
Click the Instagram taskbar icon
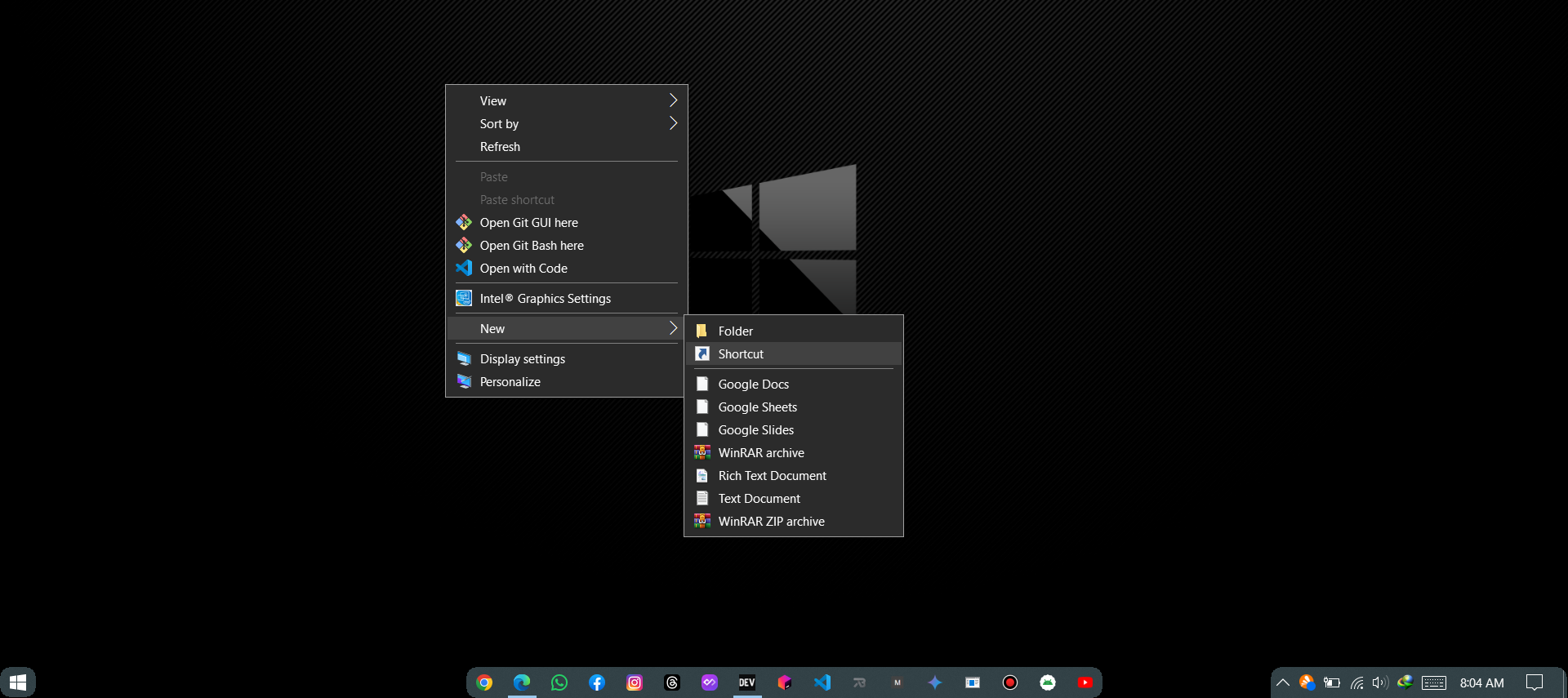[x=635, y=682]
